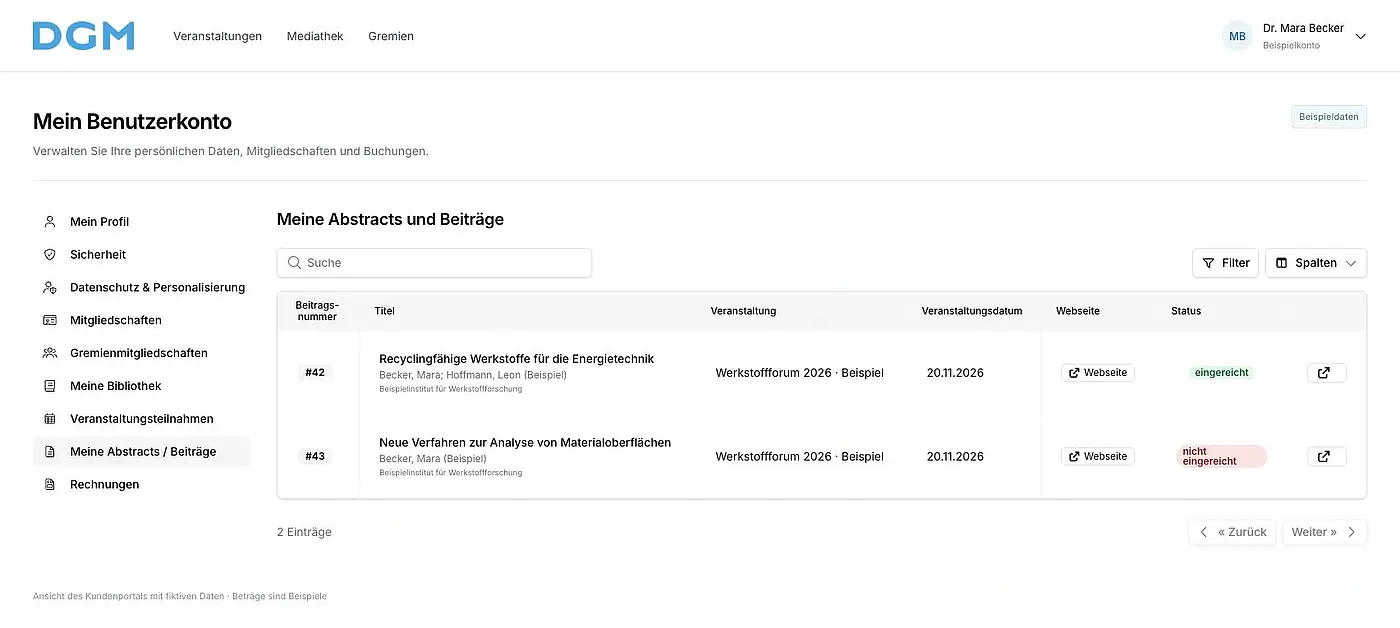1400x628 pixels.
Task: Click the date 20.11.2026 in row #43
Action: coord(955,457)
